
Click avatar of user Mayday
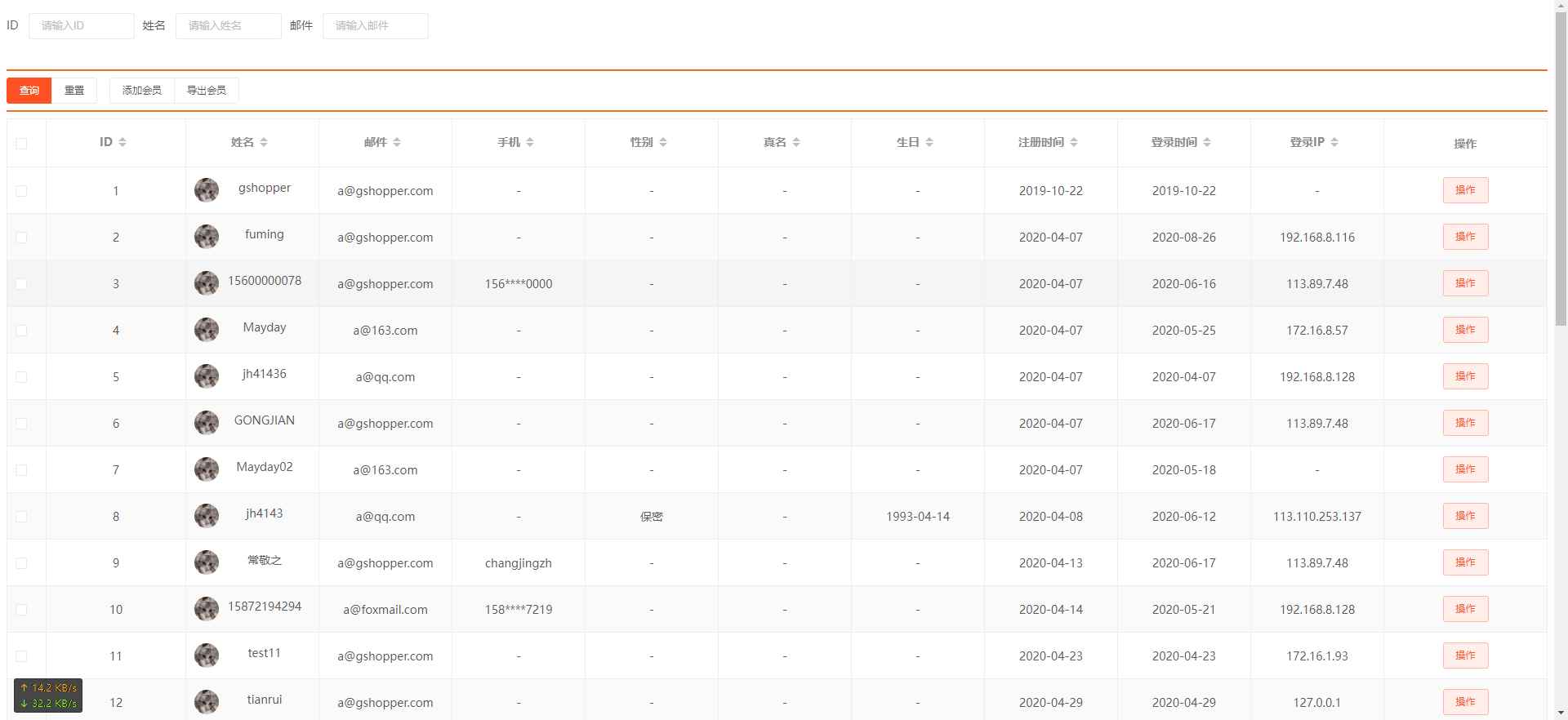point(207,330)
